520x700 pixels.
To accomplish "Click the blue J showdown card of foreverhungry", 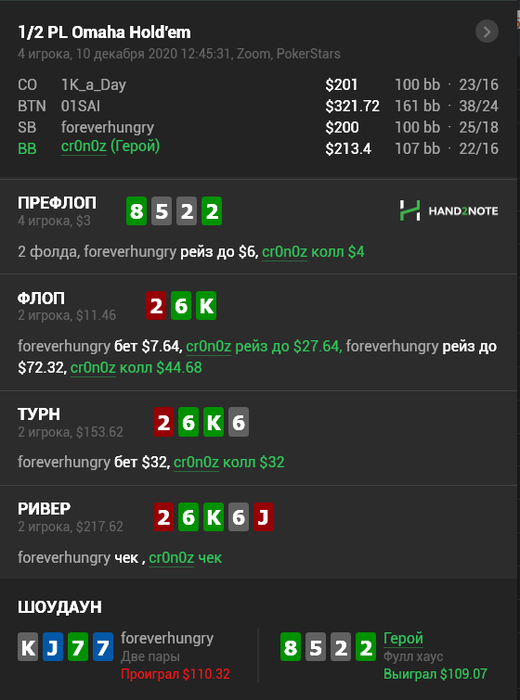I will 53,647.
